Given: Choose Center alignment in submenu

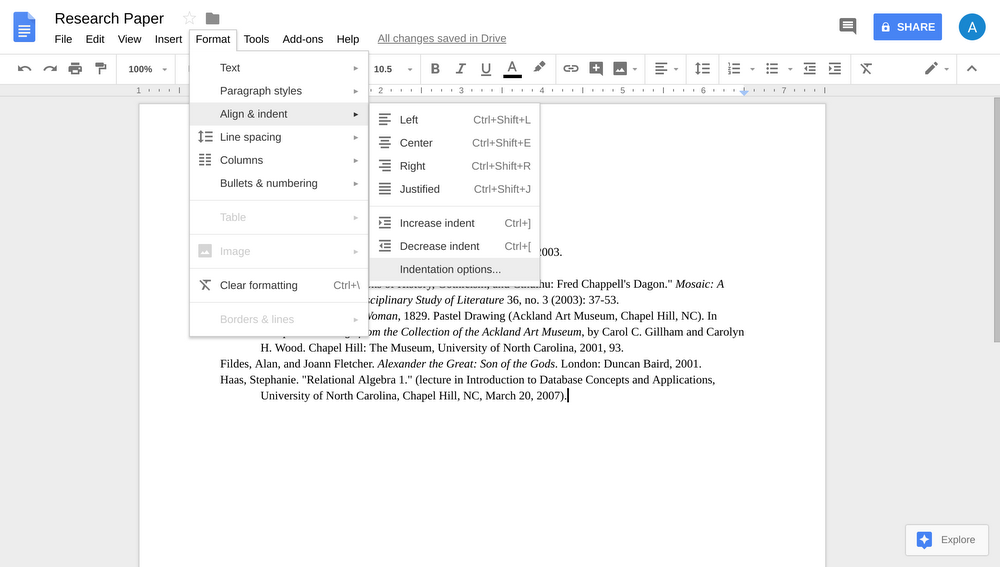Looking at the screenshot, I should pos(455,143).
